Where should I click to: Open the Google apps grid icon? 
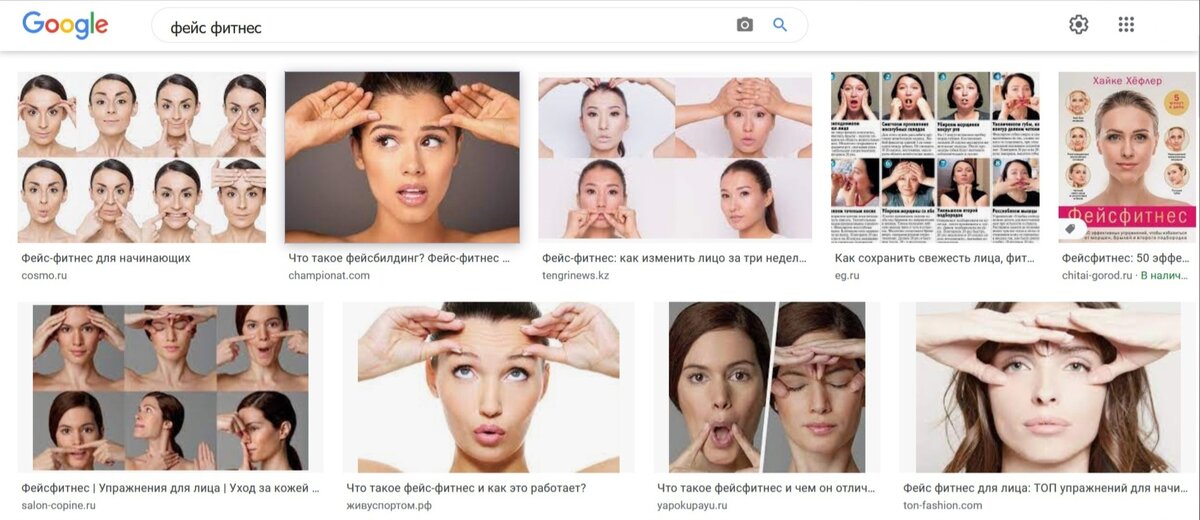(x=1126, y=25)
